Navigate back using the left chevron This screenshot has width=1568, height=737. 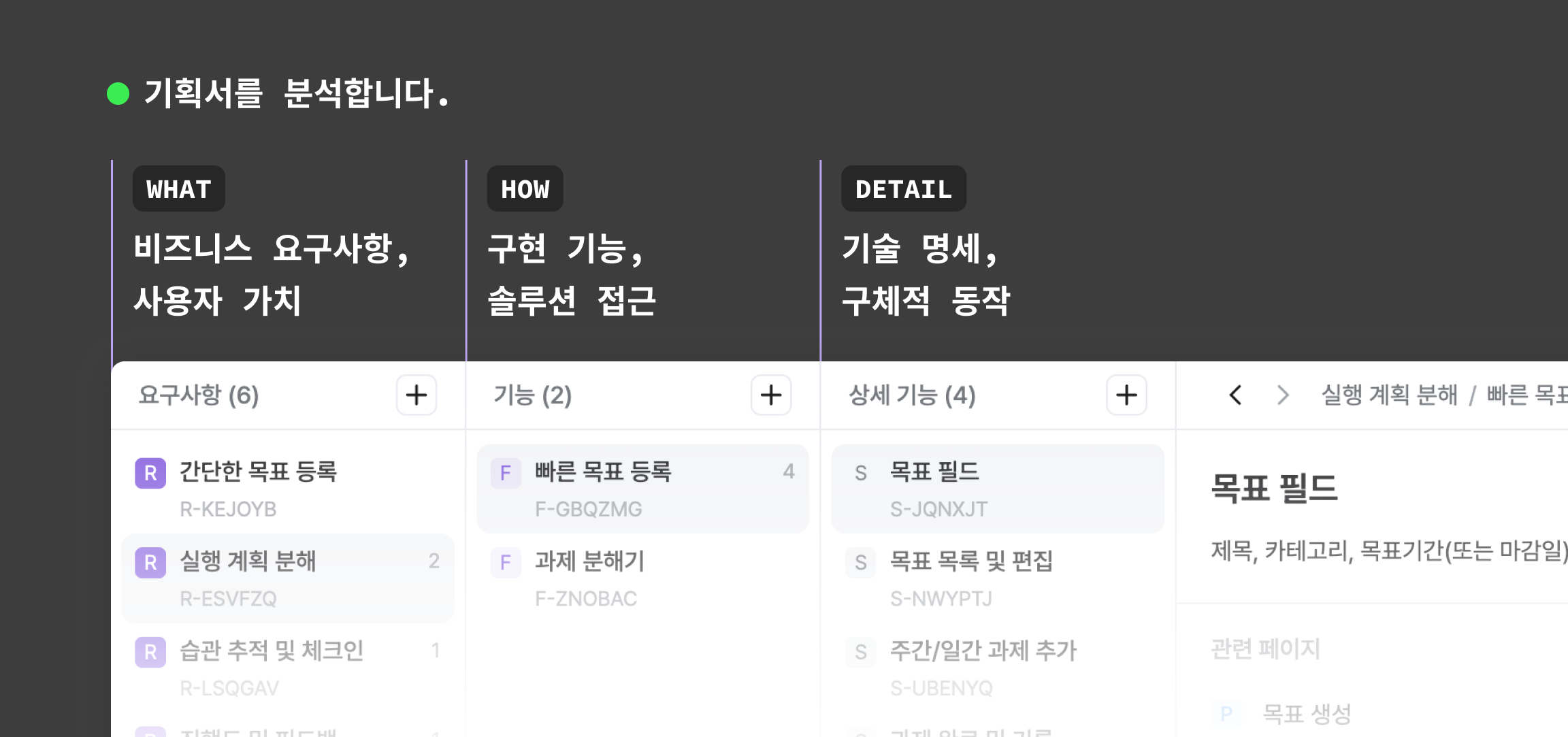tap(1235, 395)
